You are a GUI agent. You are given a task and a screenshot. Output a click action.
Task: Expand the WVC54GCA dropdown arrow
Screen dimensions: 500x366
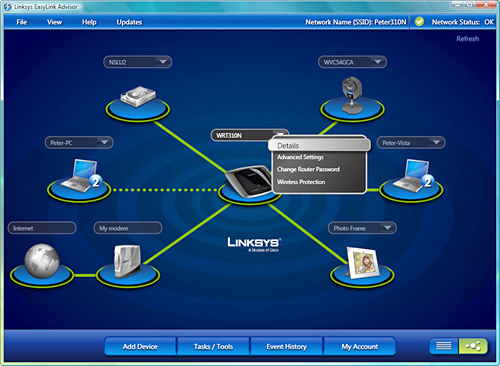pos(378,62)
